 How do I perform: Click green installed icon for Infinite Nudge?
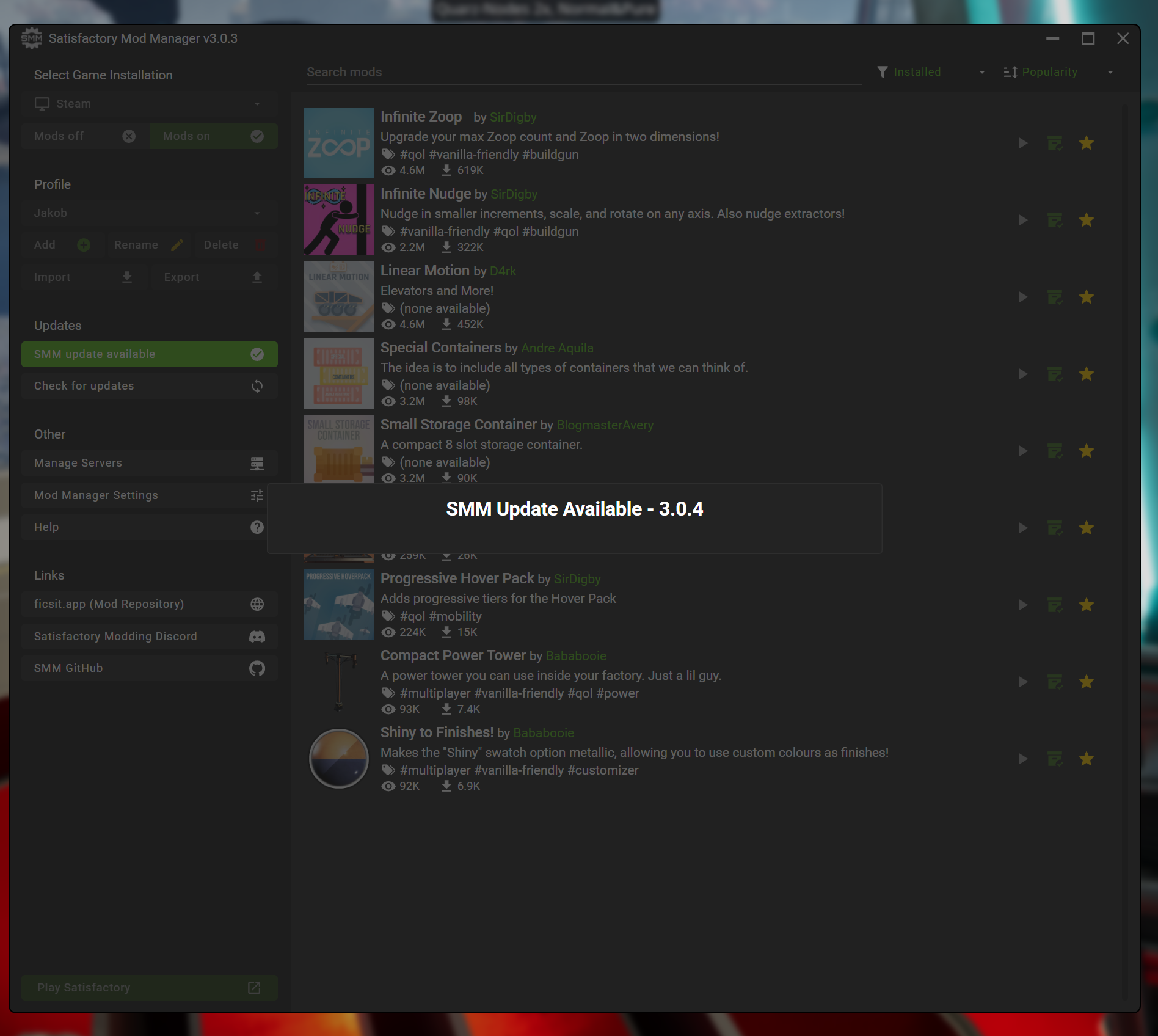click(x=1055, y=220)
